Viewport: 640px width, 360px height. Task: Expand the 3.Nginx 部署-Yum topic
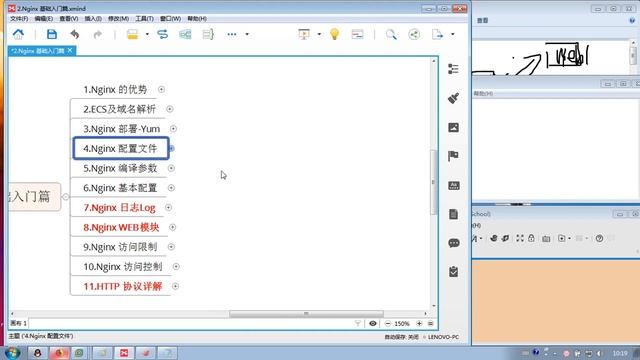click(x=173, y=129)
